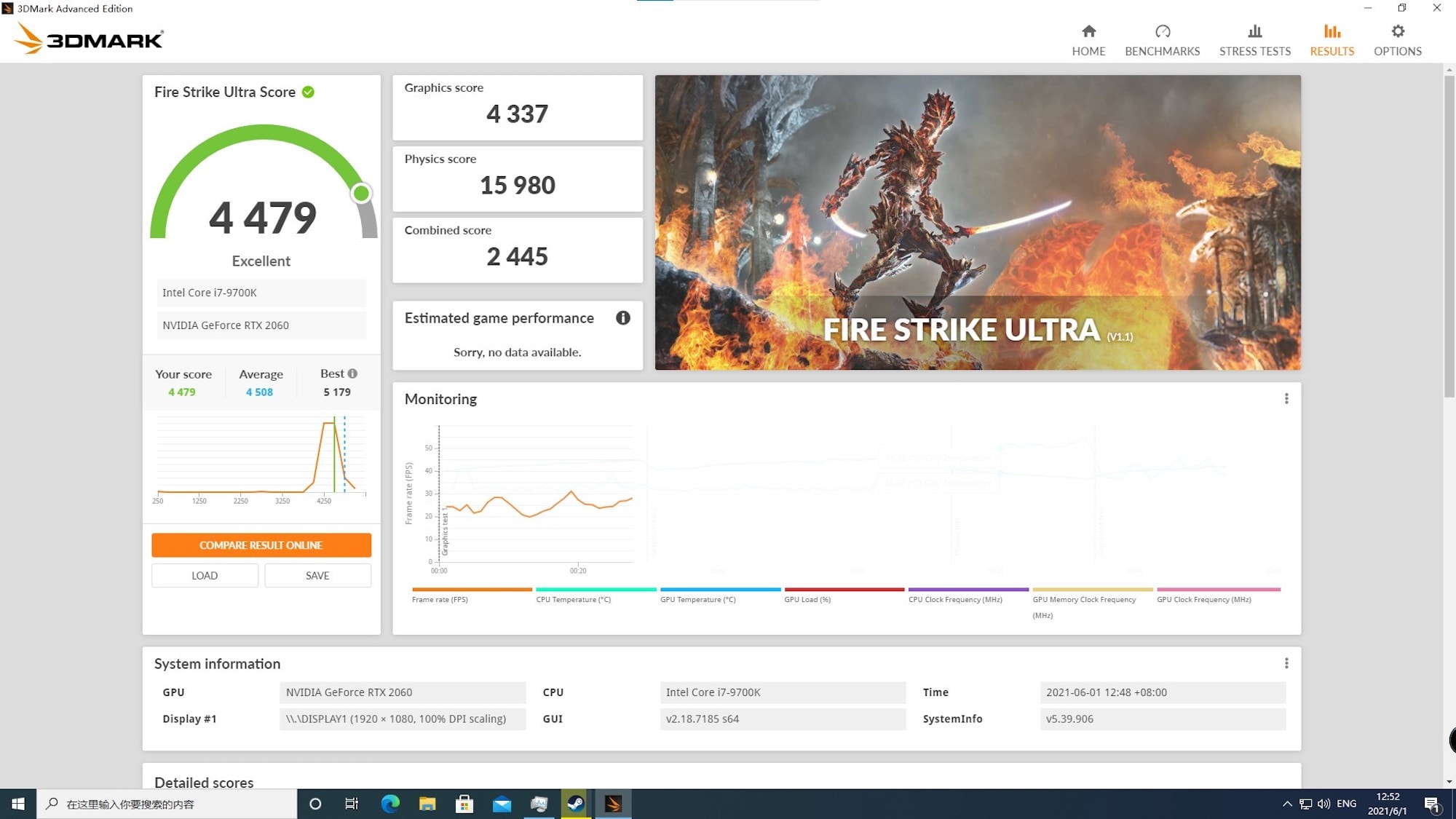The width and height of the screenshot is (1456, 819).
Task: Click the 3DMark logo
Action: pyautogui.click(x=89, y=39)
